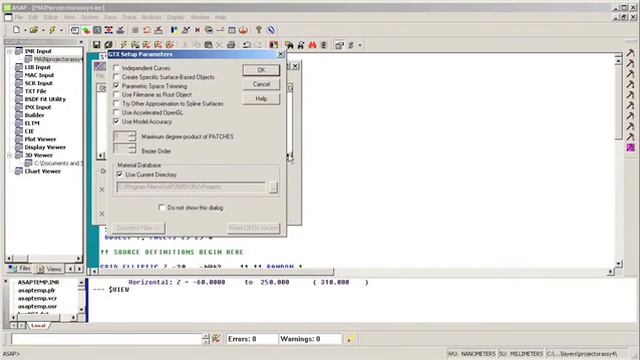Open the dropdown arrow beside the top lightning icon
The image size is (640, 360).
[61, 30]
